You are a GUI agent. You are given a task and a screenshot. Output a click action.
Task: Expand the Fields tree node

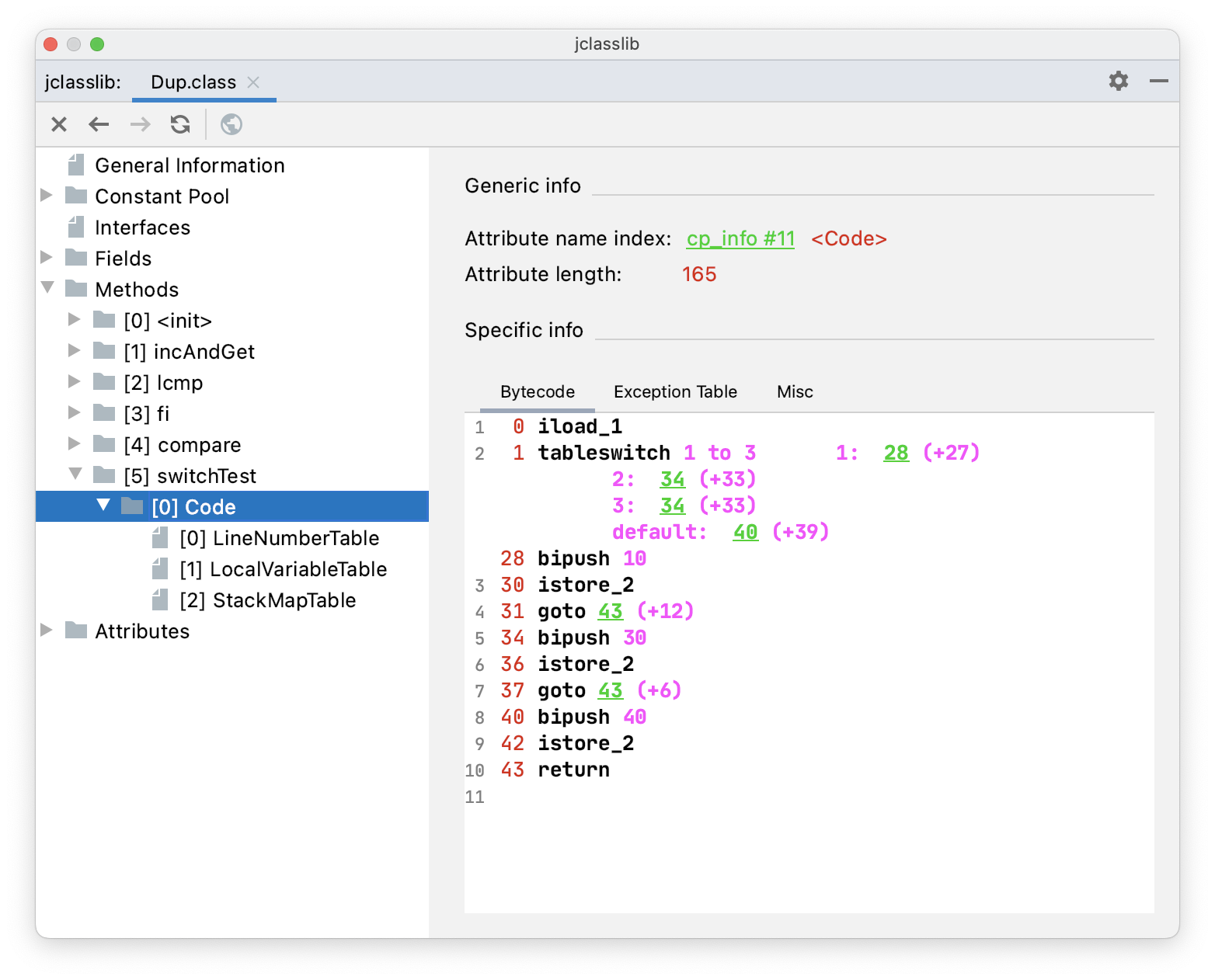pyautogui.click(x=47, y=258)
